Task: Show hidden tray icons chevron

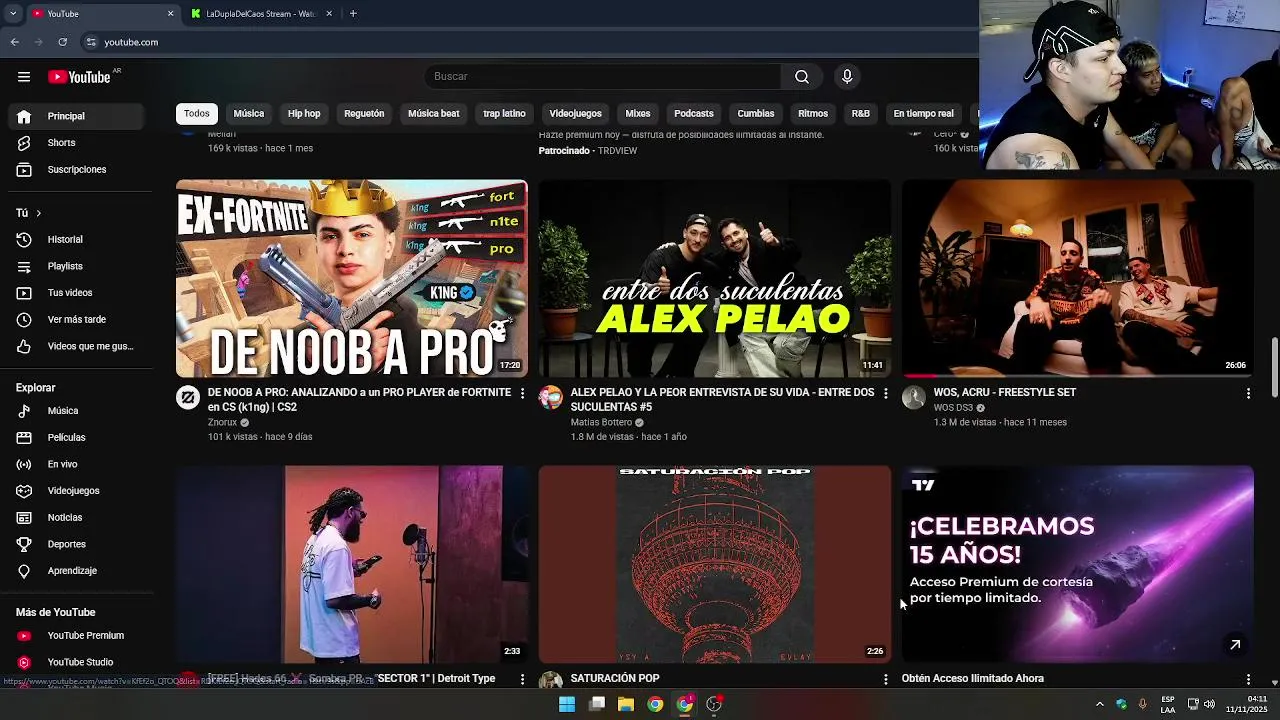Action: click(1099, 704)
